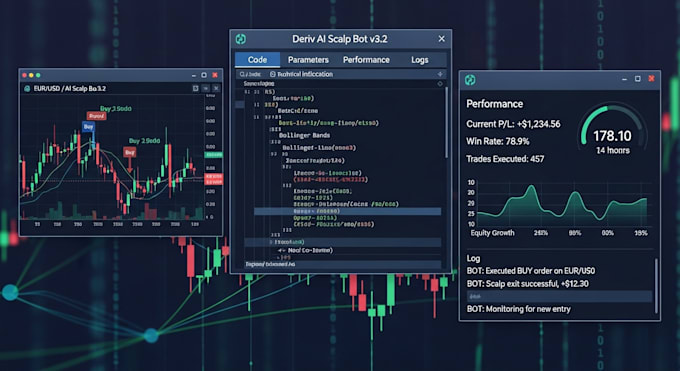Click the red dot on chart window titlebar
Viewport: 680px width, 371px height.
pos(24,75)
